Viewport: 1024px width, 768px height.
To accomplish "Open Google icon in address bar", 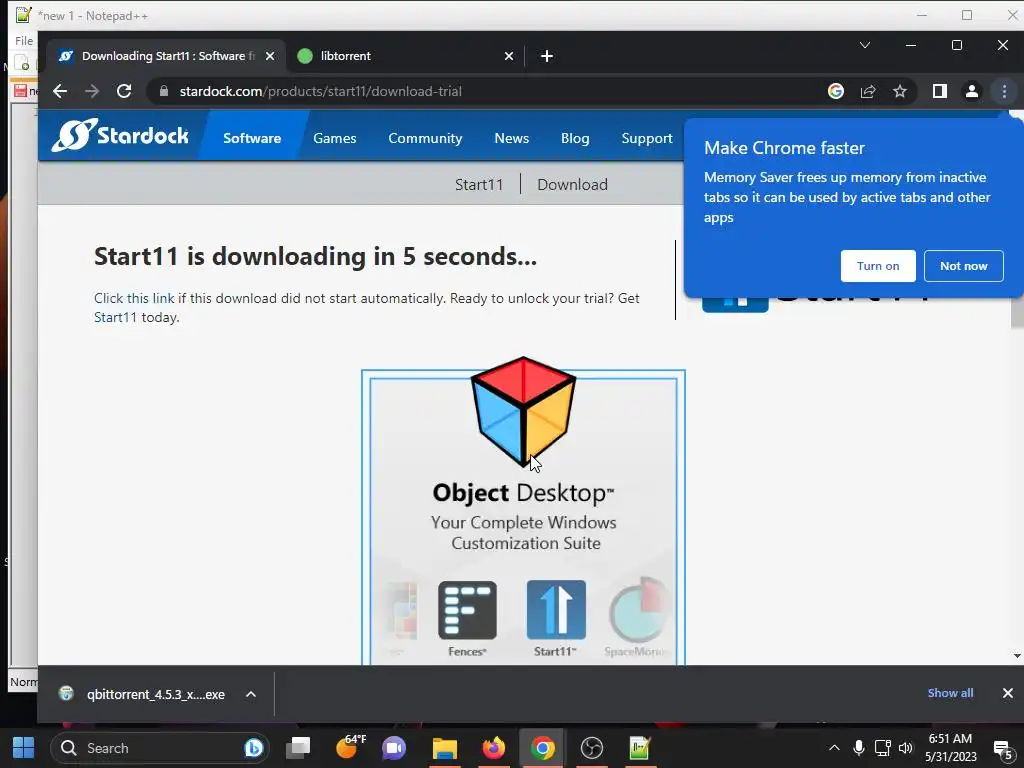I will [836, 91].
